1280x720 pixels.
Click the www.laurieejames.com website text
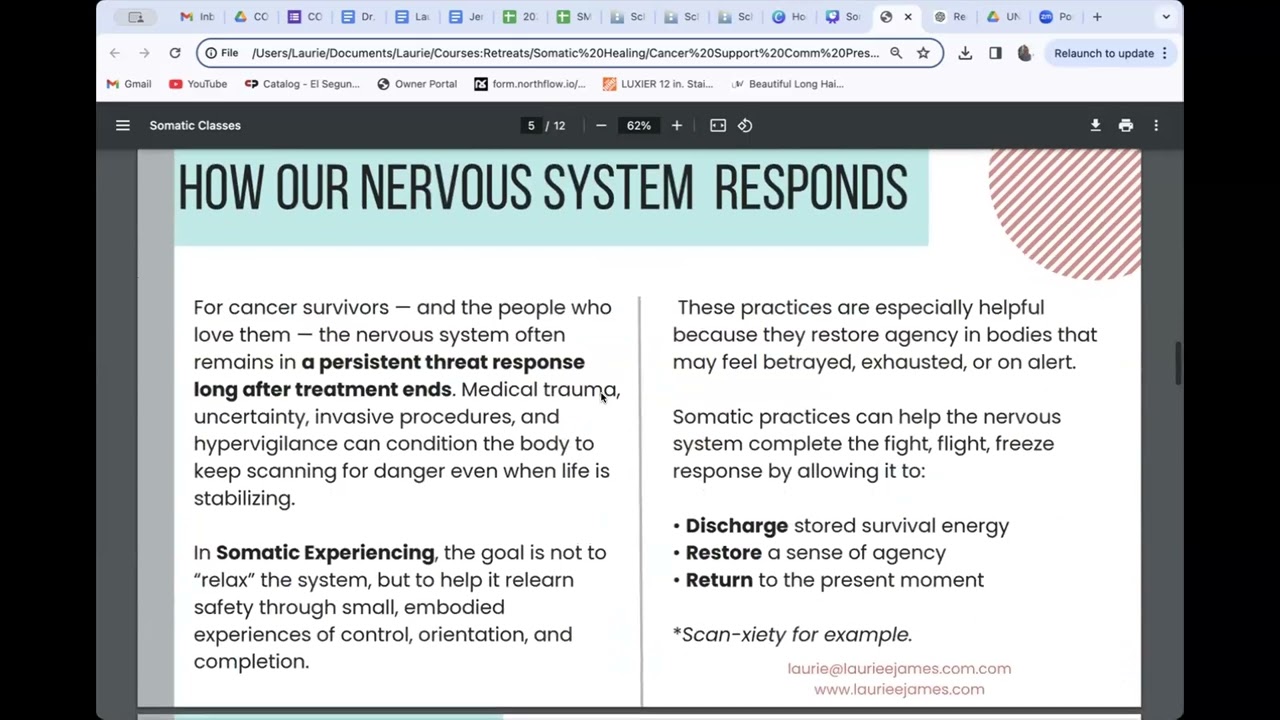click(x=899, y=689)
